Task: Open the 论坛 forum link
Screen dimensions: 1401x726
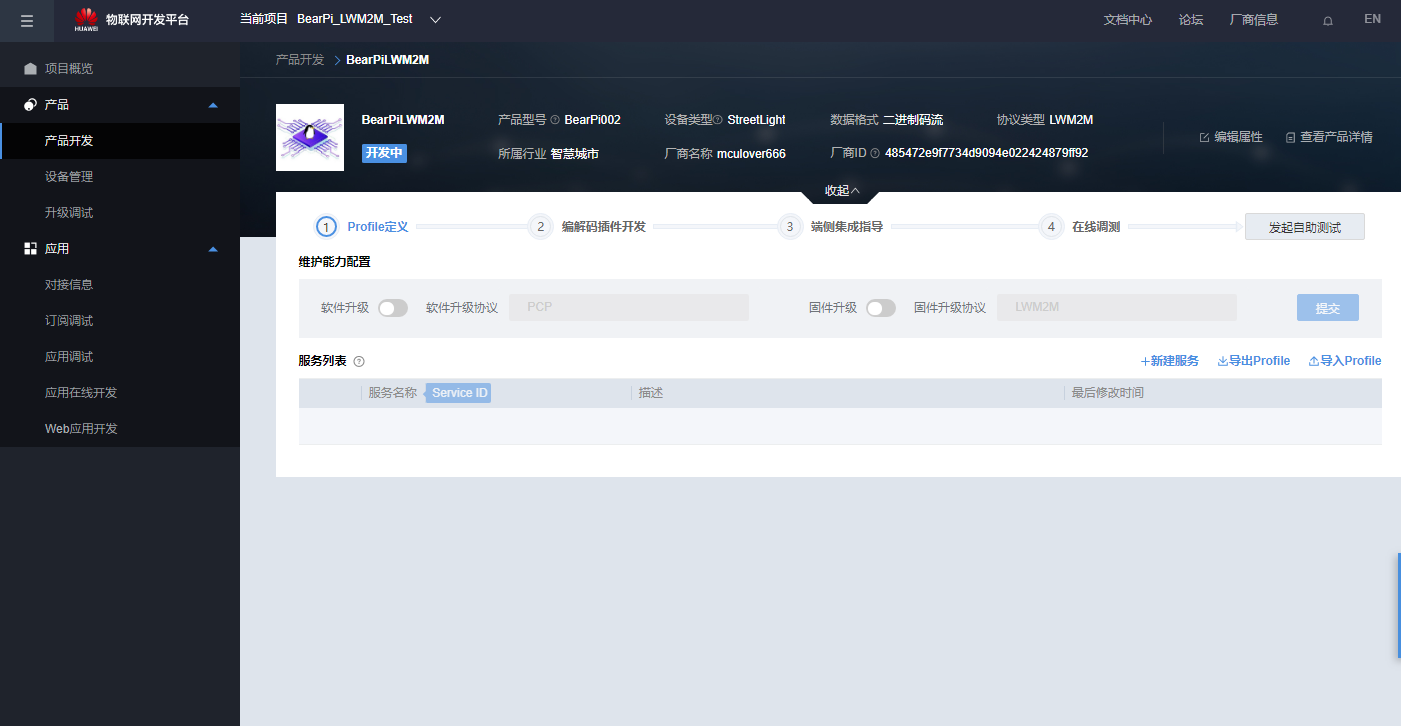Action: point(1191,20)
